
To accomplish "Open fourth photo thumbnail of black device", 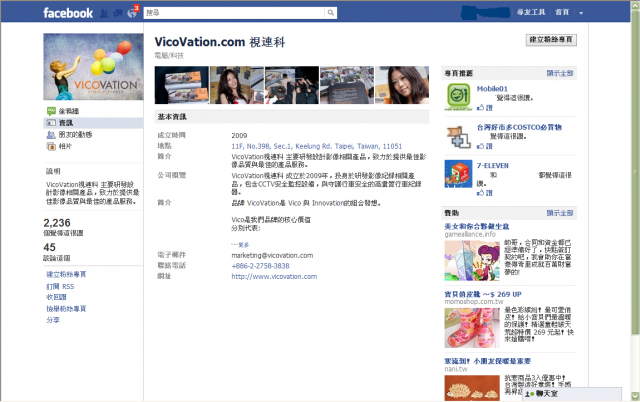I will click(347, 85).
